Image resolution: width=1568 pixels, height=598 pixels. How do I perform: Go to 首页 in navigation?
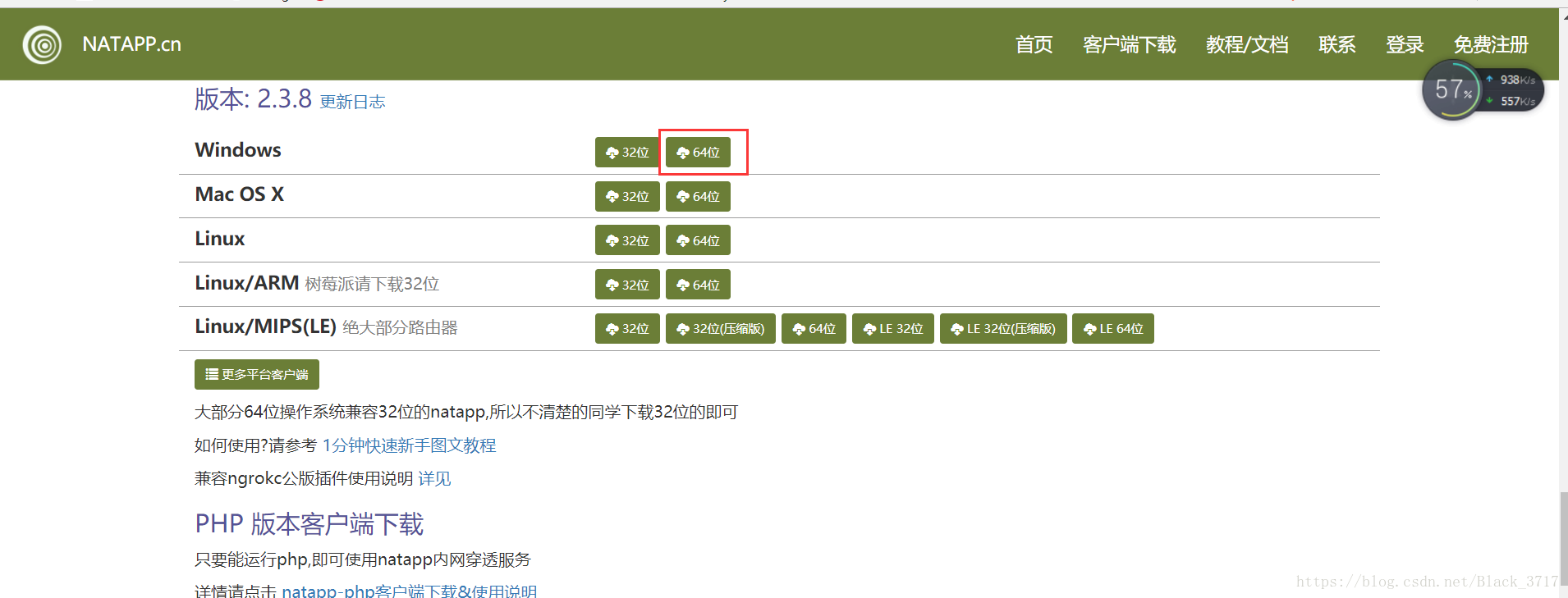click(x=1034, y=44)
